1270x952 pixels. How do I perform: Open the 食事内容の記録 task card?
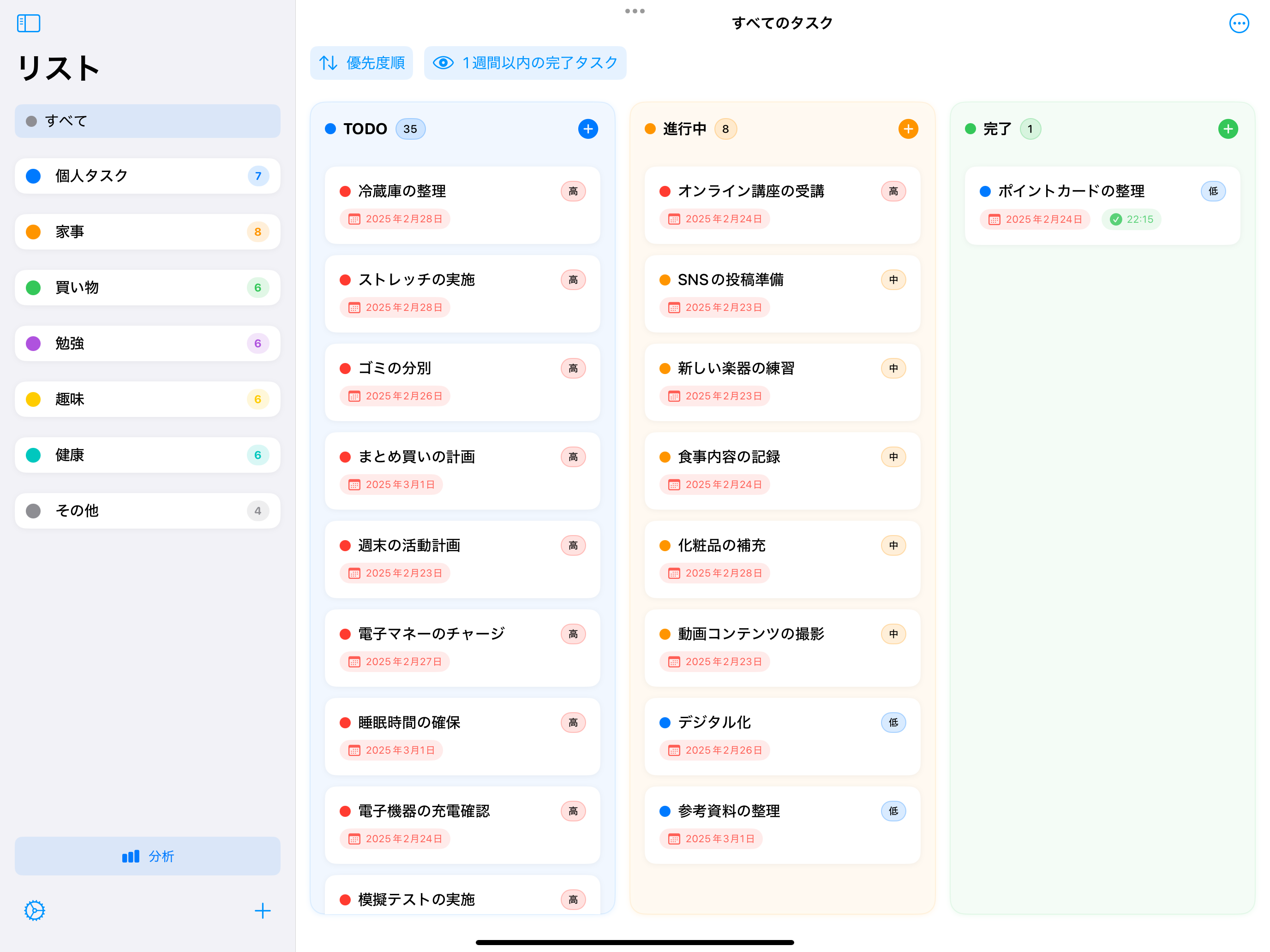click(x=782, y=470)
